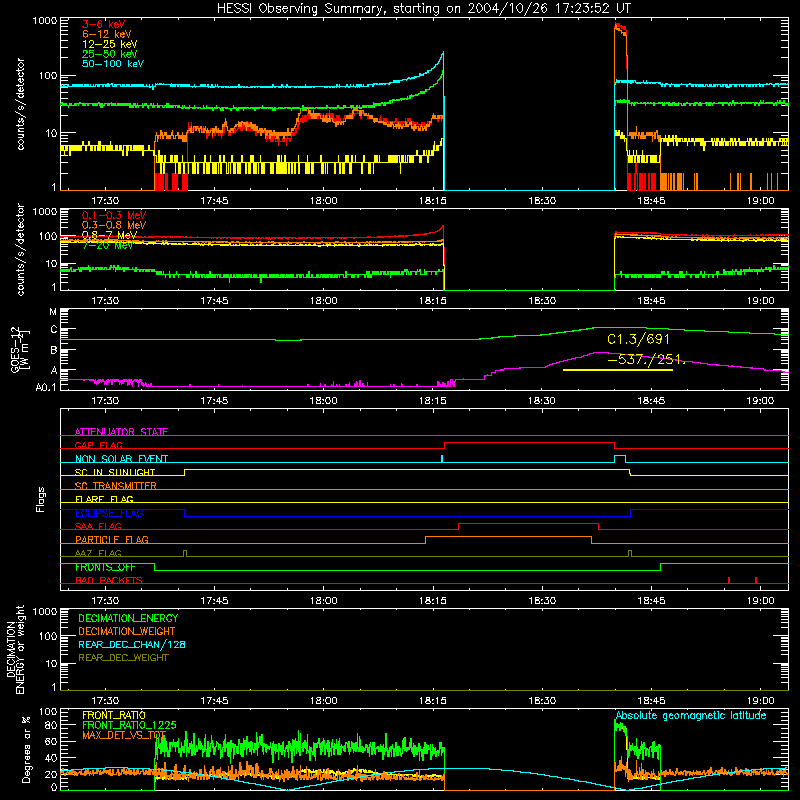Select the blue ECLIPSE_FLAG label
The width and height of the screenshot is (800, 800).
coord(109,513)
